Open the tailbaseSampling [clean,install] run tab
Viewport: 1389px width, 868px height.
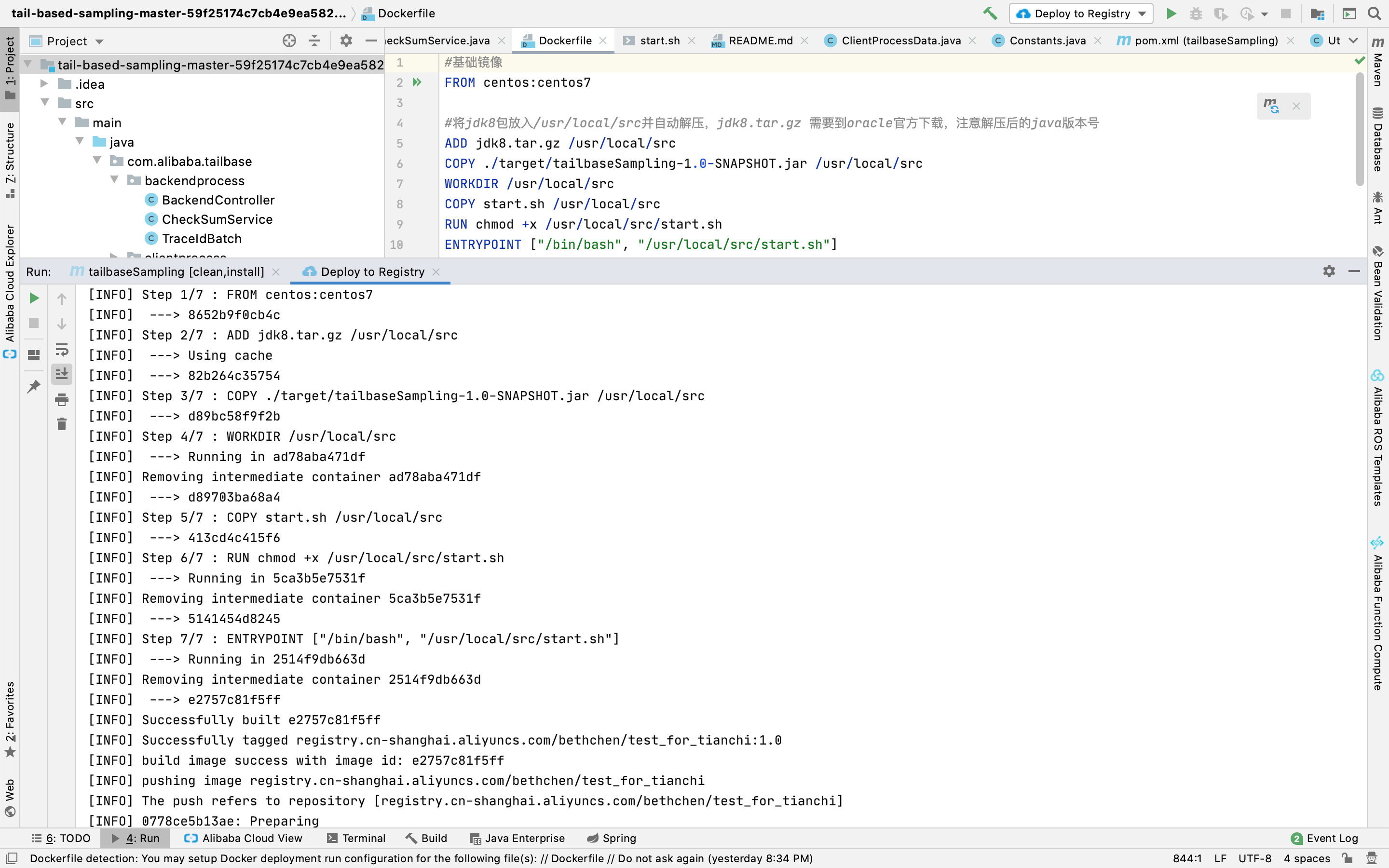tap(175, 271)
